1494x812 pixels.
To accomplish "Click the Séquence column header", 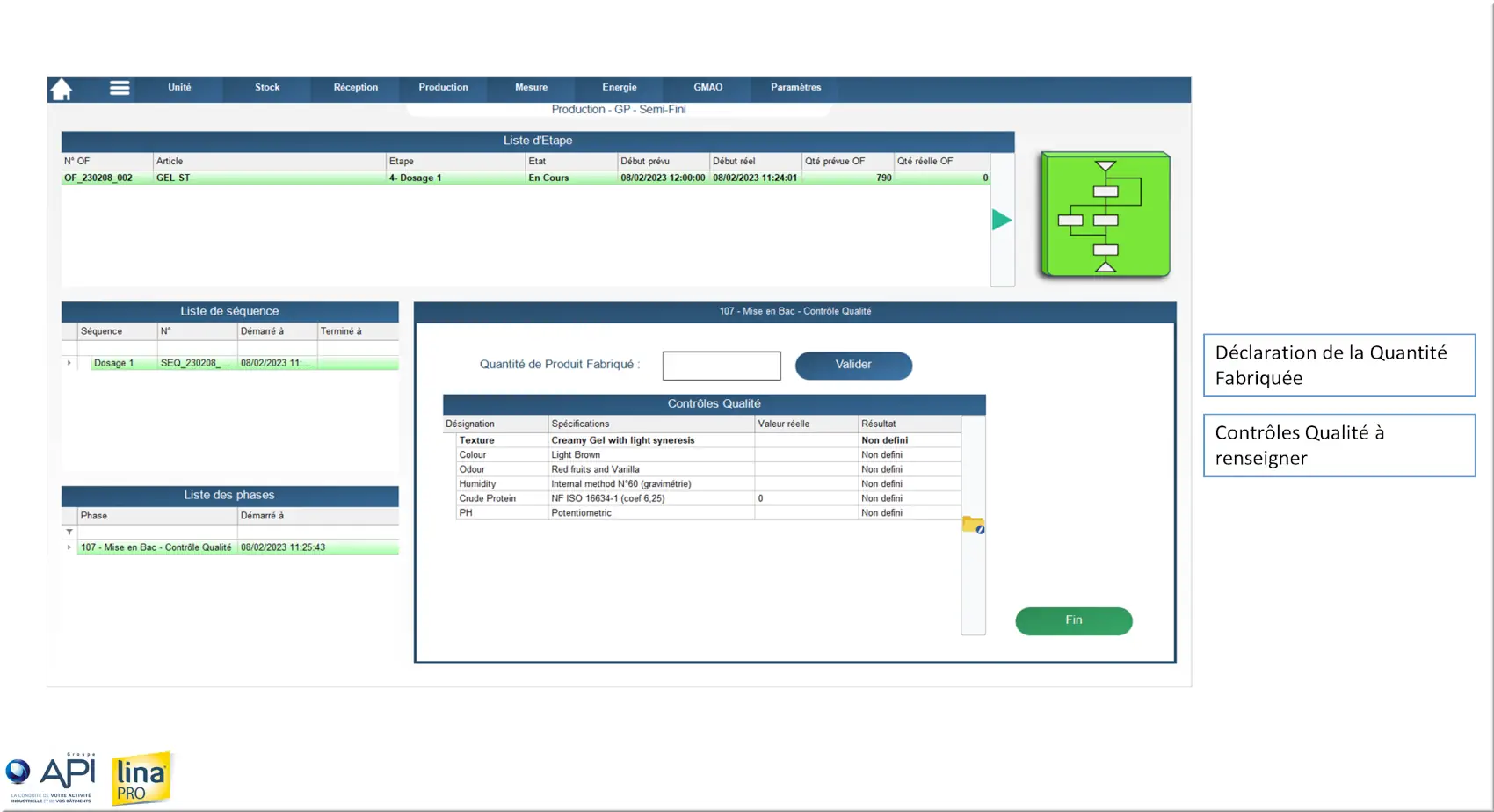I will [117, 331].
